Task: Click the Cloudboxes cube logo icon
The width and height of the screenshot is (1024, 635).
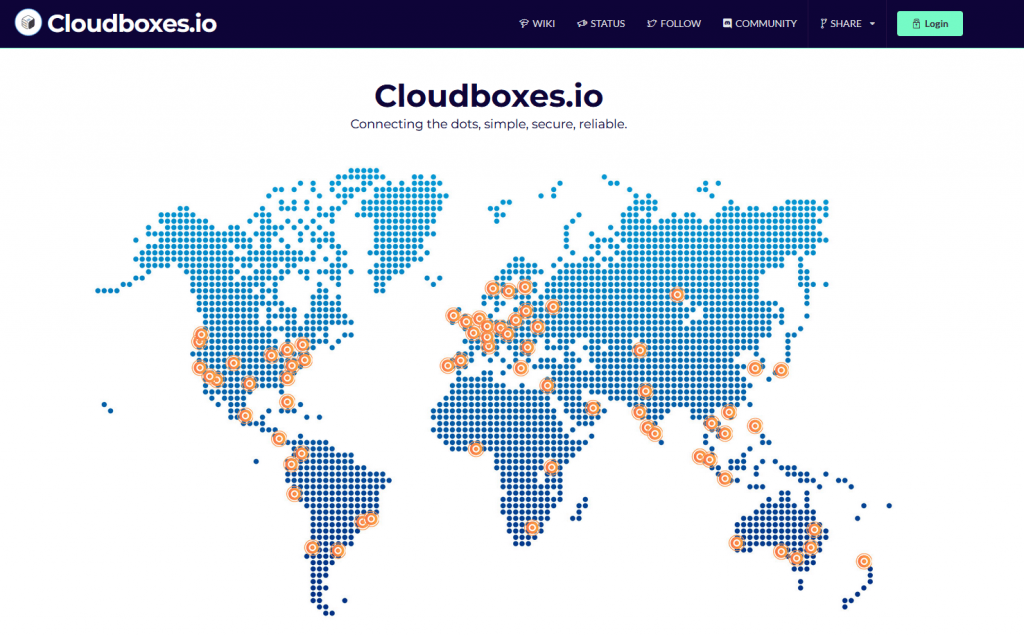Action: pyautogui.click(x=28, y=23)
